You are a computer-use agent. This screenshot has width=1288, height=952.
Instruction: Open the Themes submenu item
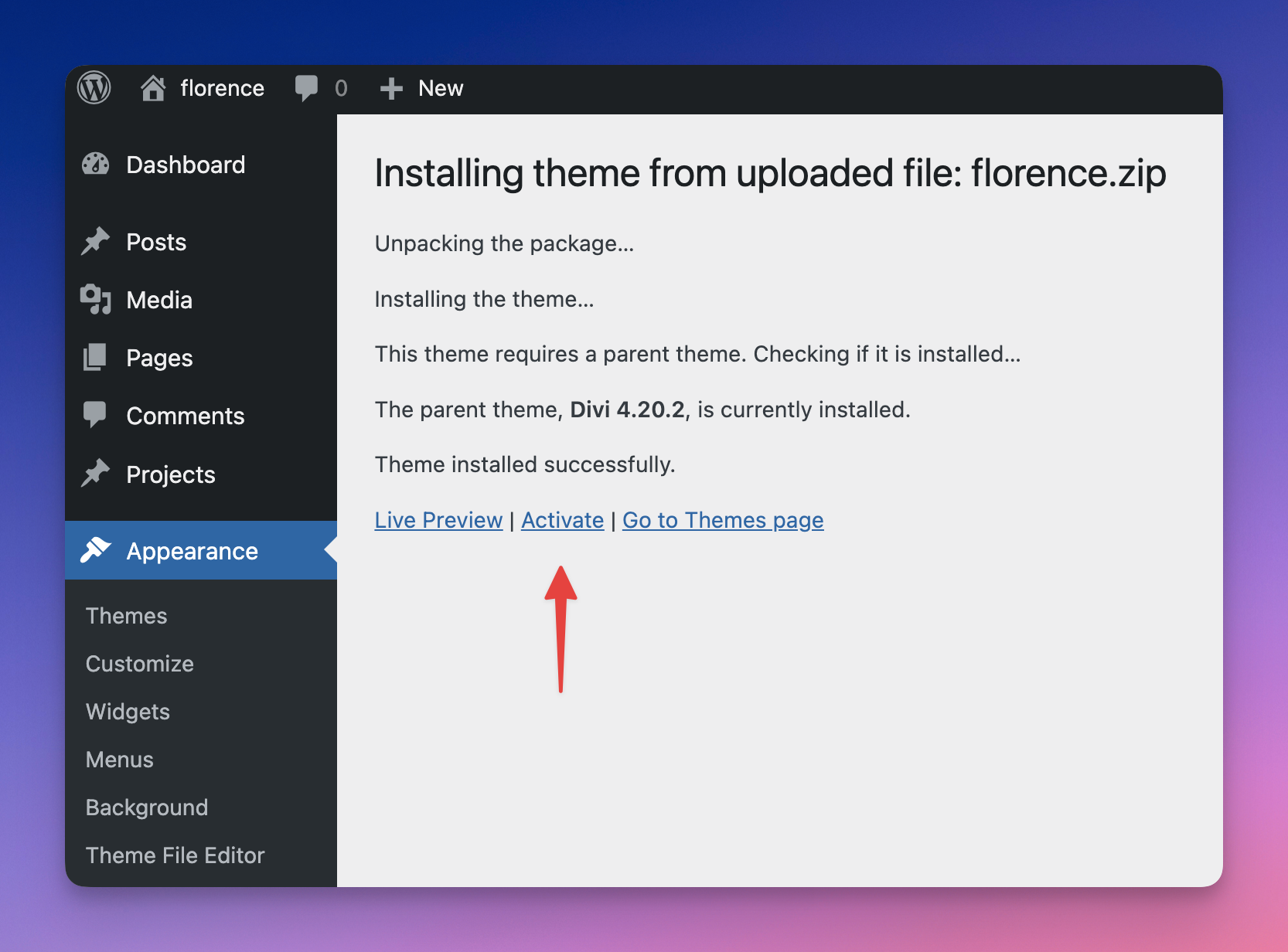coord(127,616)
